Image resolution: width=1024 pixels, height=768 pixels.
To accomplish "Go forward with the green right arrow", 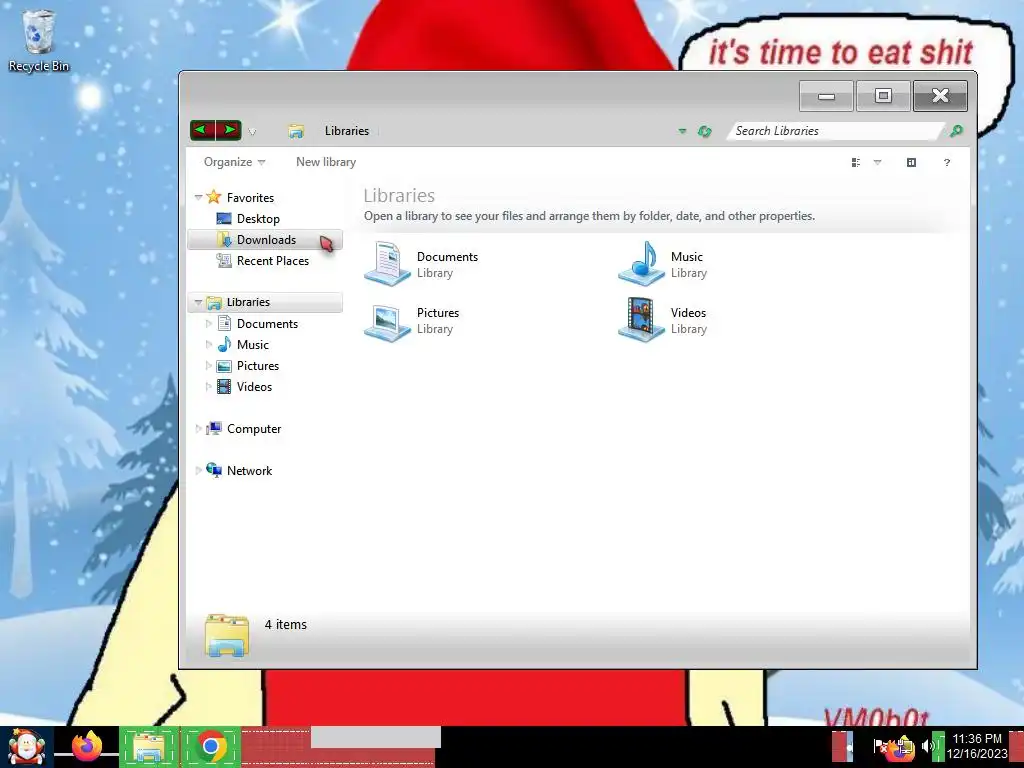I will [229, 130].
